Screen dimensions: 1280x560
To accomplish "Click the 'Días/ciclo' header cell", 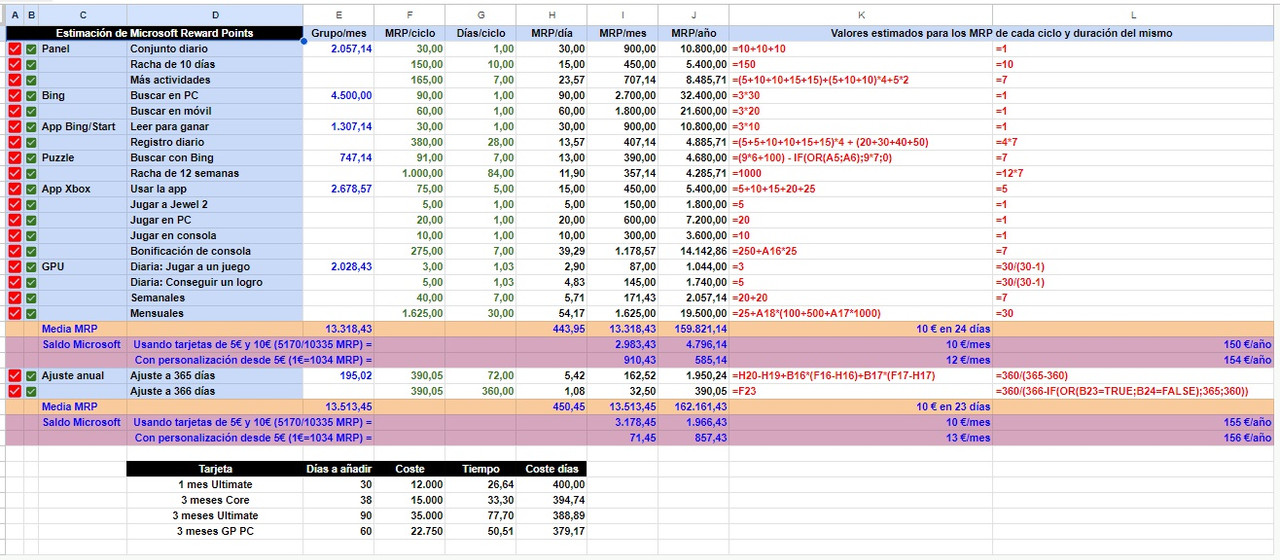I will (481, 33).
